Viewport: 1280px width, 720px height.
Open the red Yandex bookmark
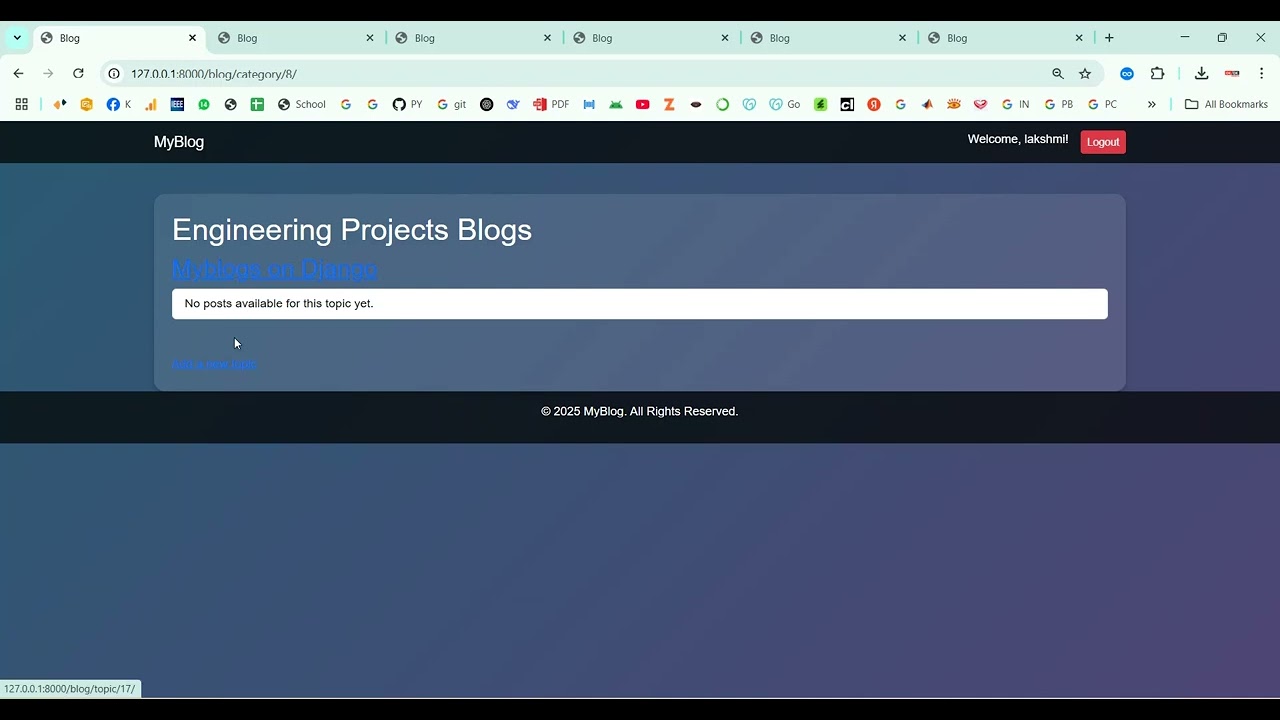coord(874,104)
